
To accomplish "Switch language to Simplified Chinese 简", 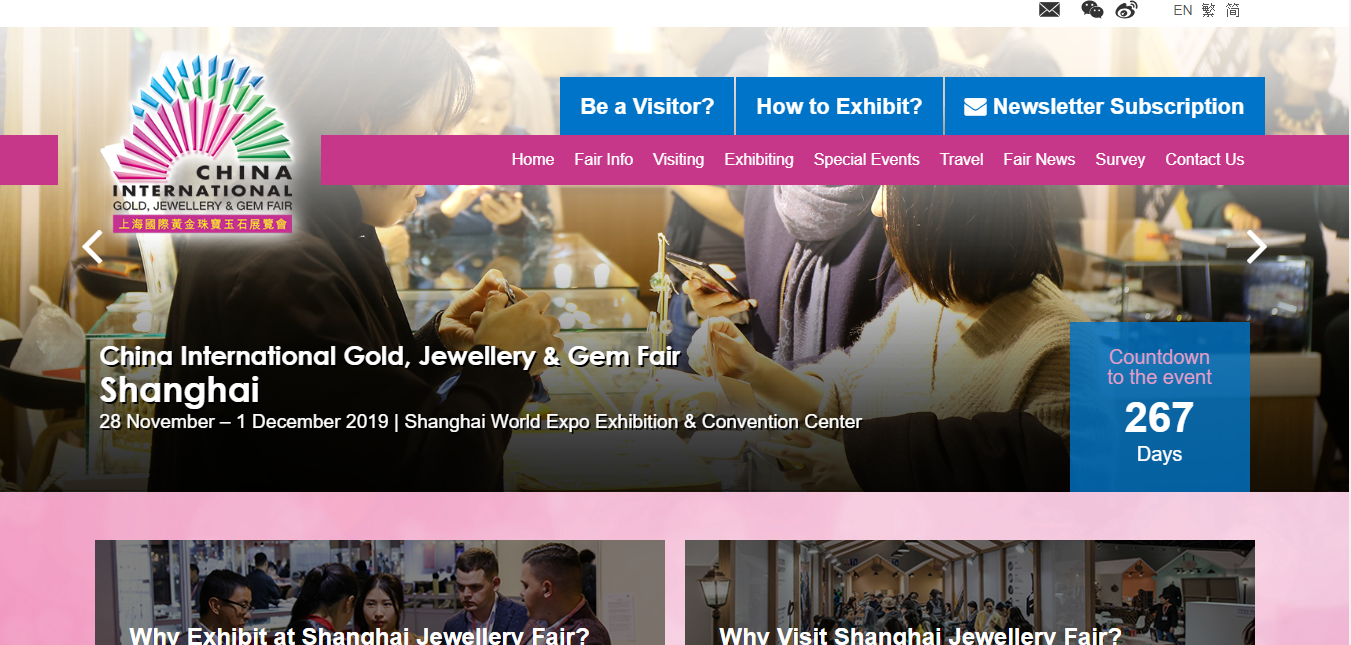I will [1233, 10].
